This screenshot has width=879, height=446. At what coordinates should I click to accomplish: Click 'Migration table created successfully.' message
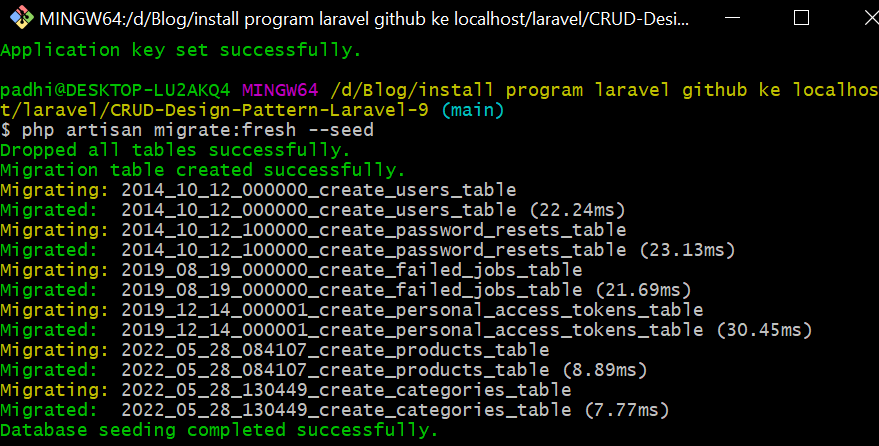[203, 170]
